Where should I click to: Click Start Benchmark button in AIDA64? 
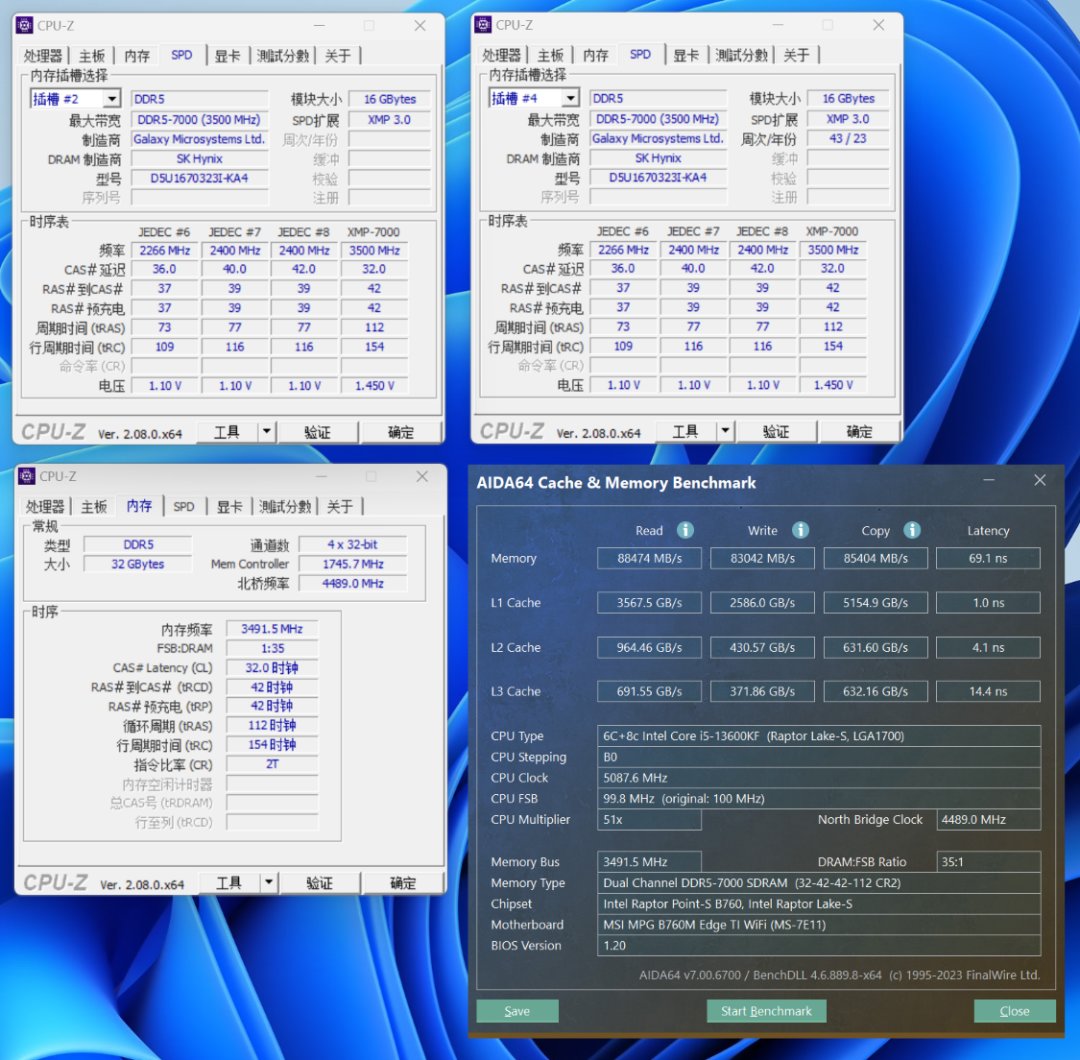[x=766, y=1010]
